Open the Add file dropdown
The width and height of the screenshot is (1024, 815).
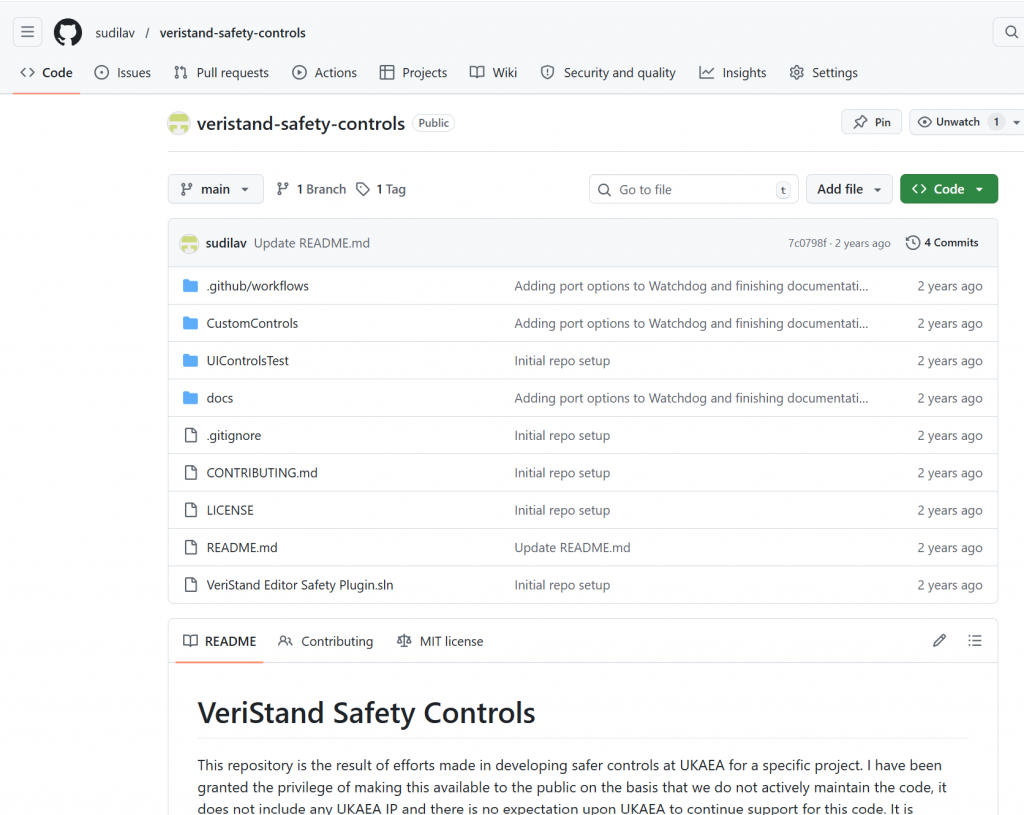click(x=849, y=189)
